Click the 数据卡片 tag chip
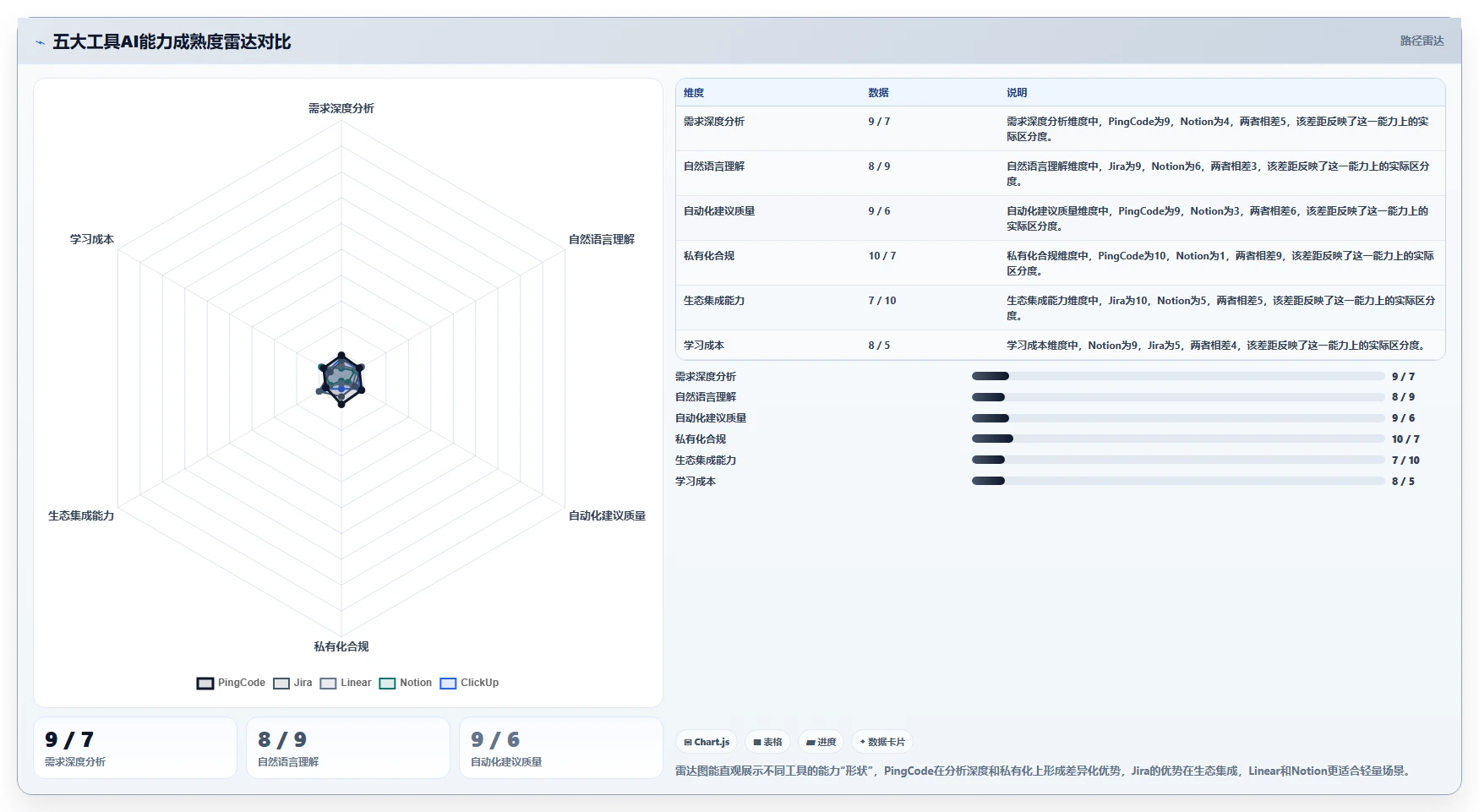Viewport: 1479px width, 812px height. click(x=882, y=742)
